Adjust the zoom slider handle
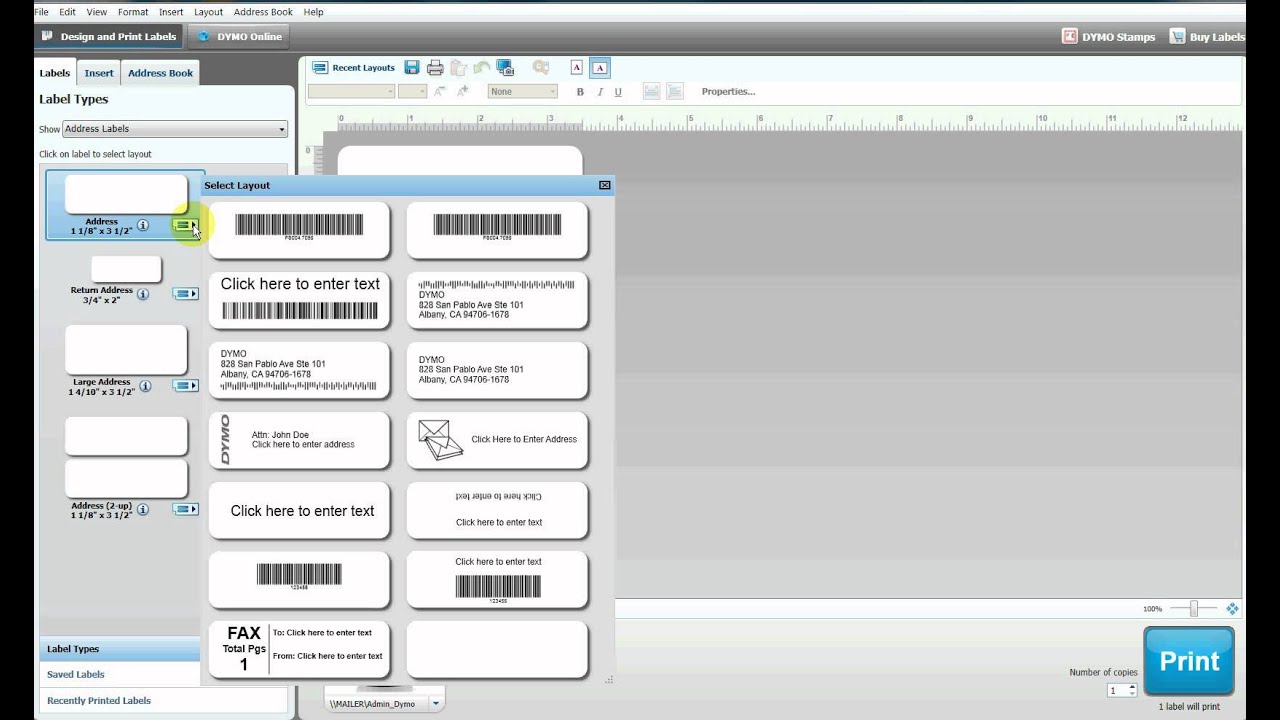Screen dimensions: 1280x720 click(x=1193, y=609)
